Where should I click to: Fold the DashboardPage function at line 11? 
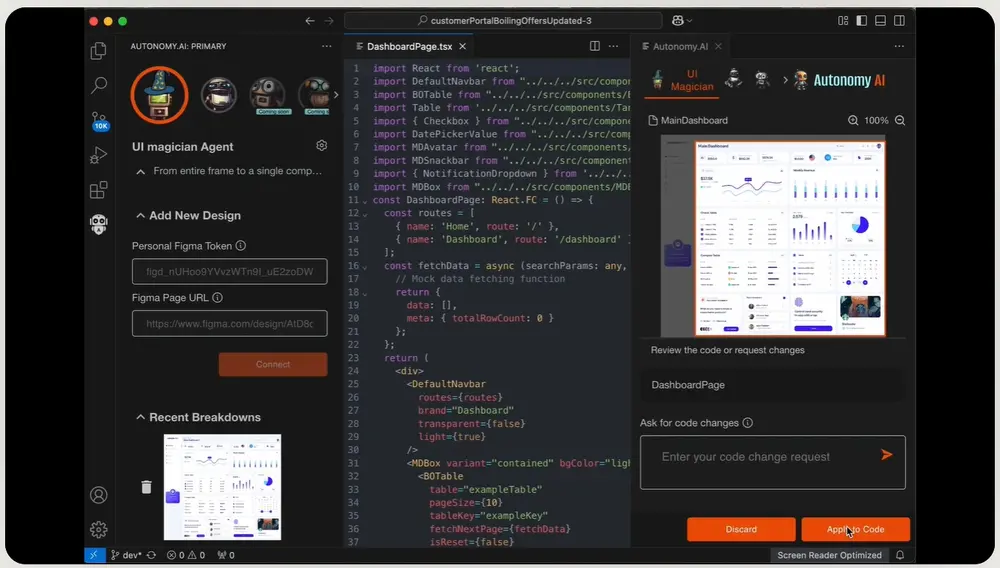point(365,201)
